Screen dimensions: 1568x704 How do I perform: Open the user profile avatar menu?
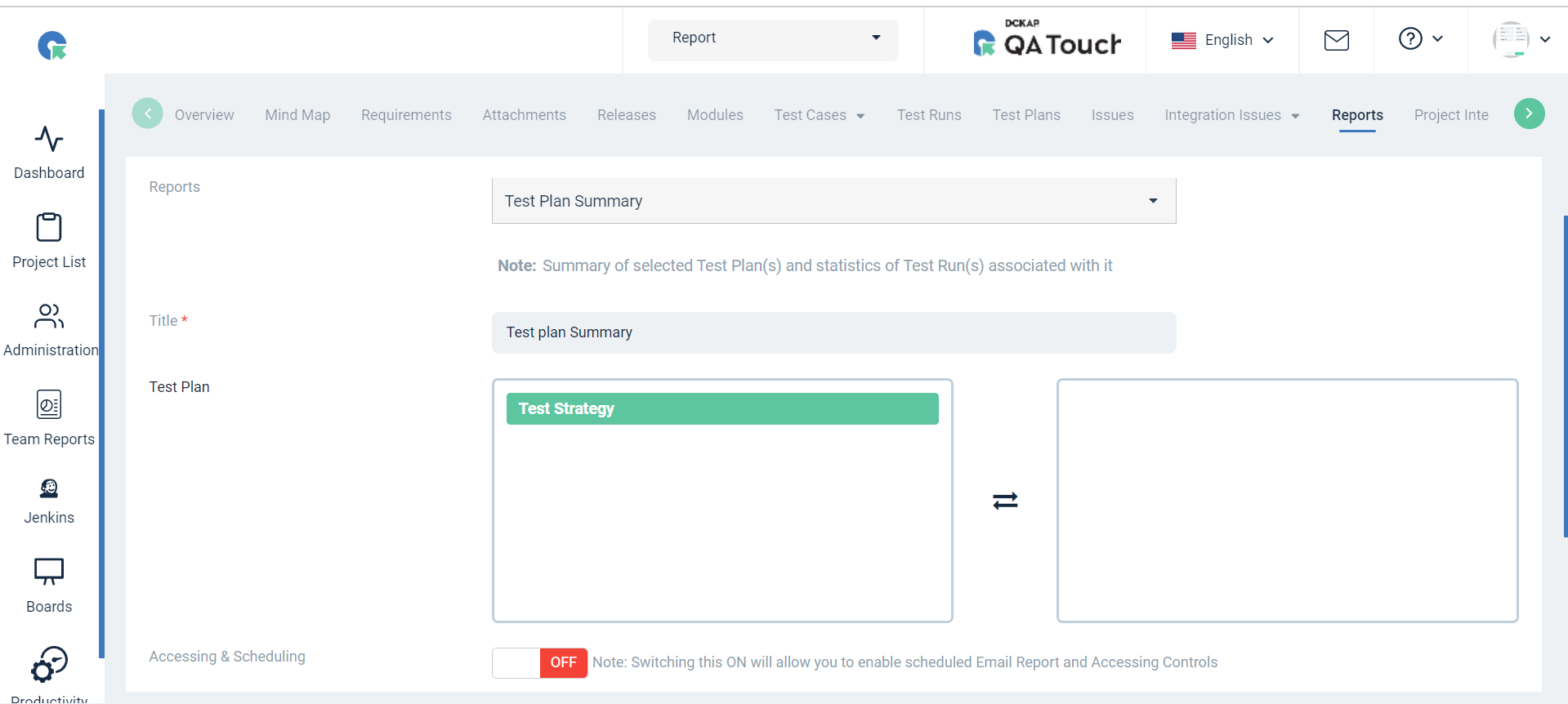pyautogui.click(x=1521, y=39)
